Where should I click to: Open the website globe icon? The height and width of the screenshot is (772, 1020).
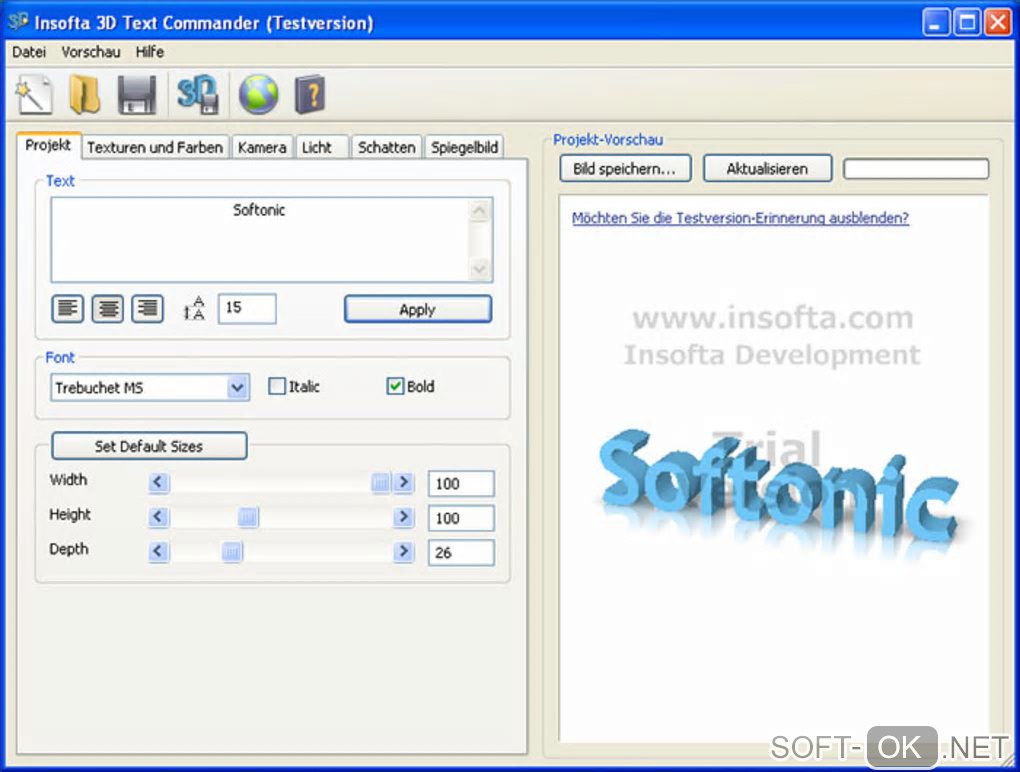click(x=258, y=95)
